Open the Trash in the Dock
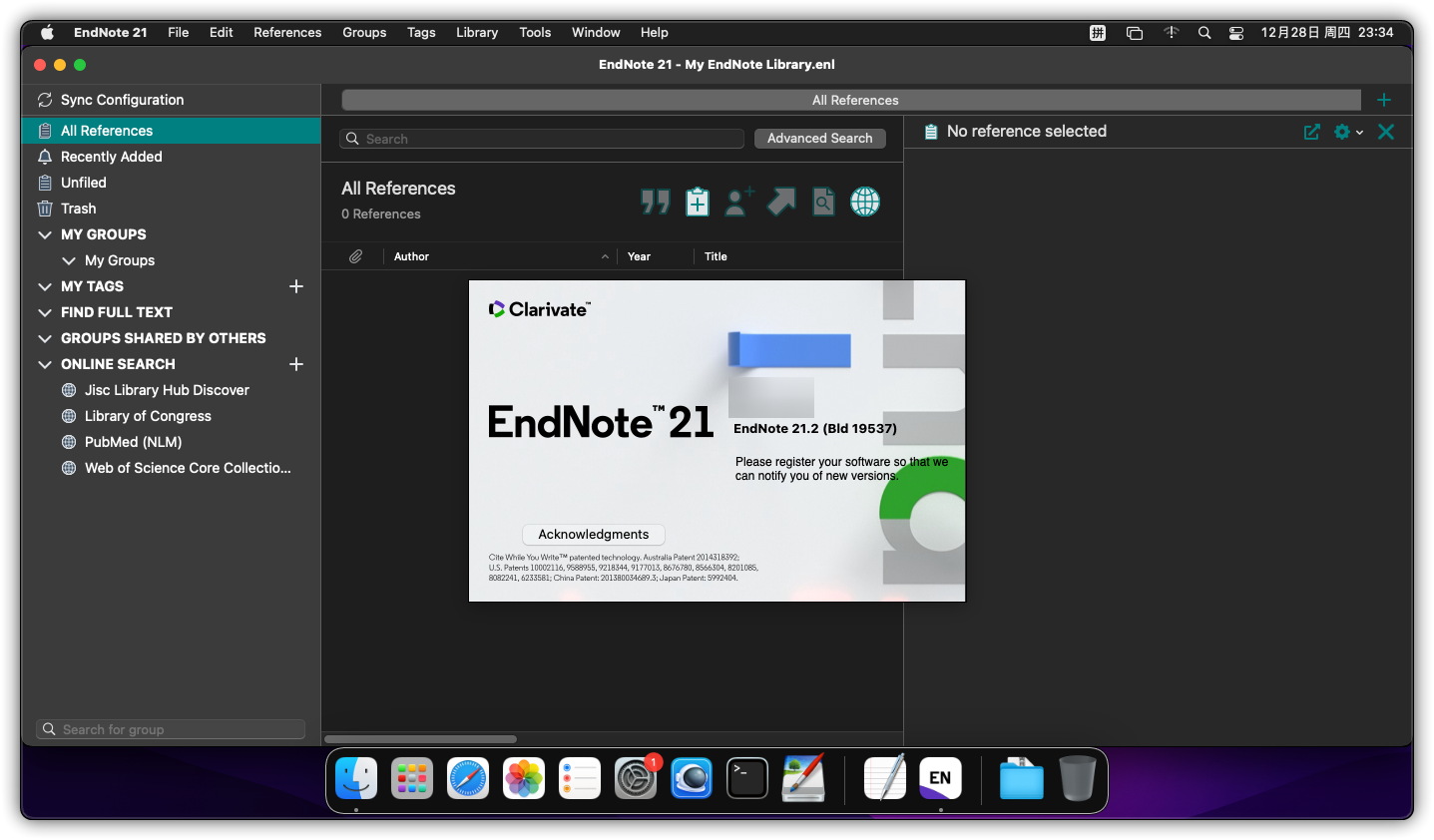Viewport: 1434px width, 840px height. [x=1078, y=778]
